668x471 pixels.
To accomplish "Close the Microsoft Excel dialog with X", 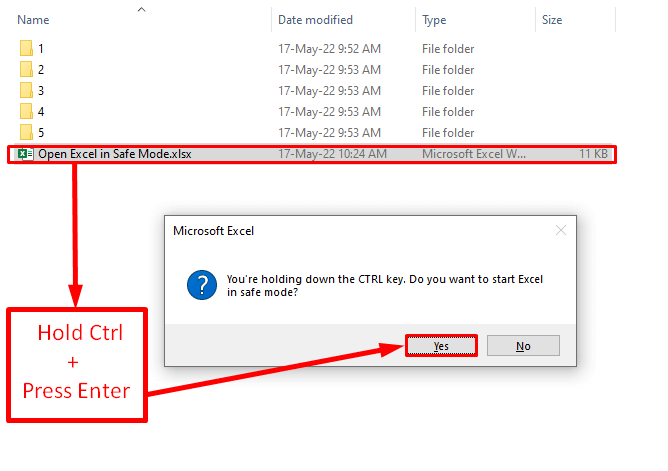I will click(x=561, y=230).
